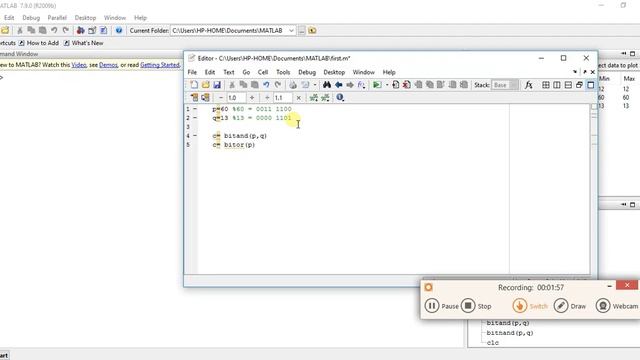The width and height of the screenshot is (640, 360).
Task: Open MATLAB Help blue question icon
Action: point(119,31)
